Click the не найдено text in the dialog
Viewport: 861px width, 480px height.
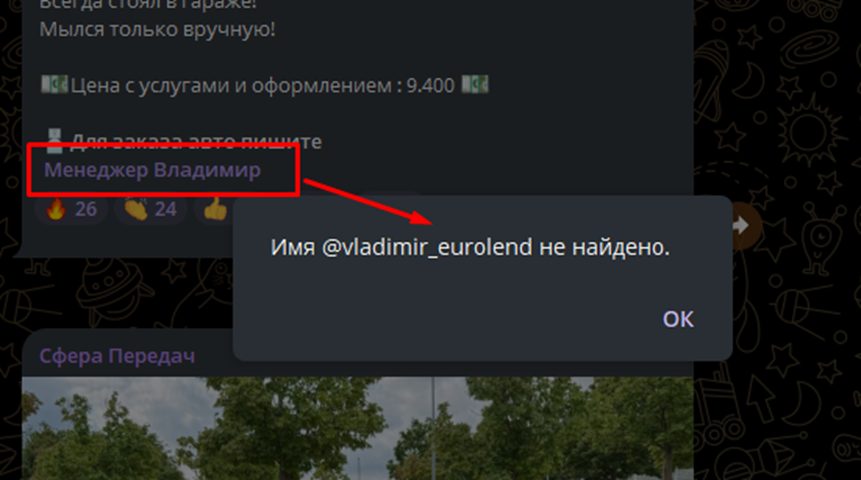pyautogui.click(x=605, y=248)
